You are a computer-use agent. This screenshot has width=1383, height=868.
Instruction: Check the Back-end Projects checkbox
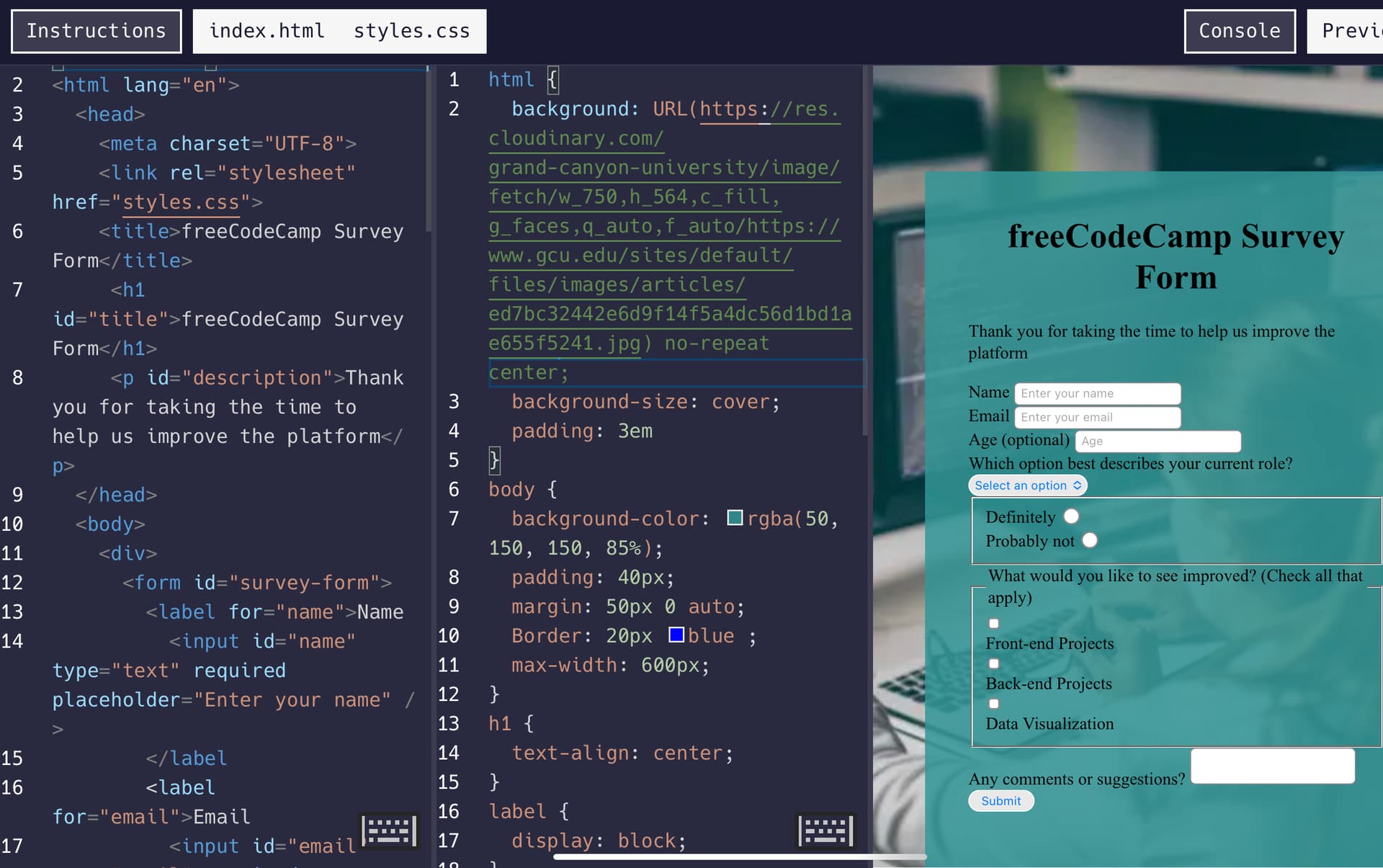(x=994, y=664)
